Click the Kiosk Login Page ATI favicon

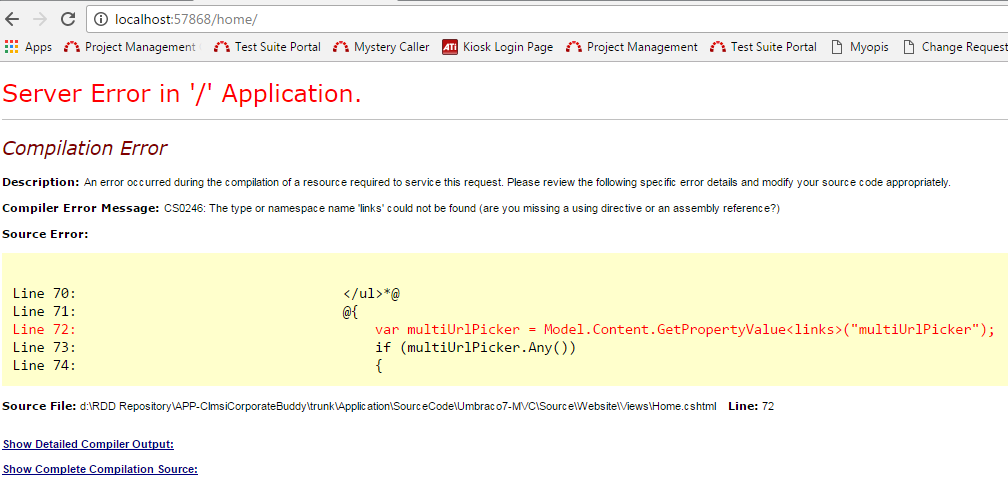(450, 47)
